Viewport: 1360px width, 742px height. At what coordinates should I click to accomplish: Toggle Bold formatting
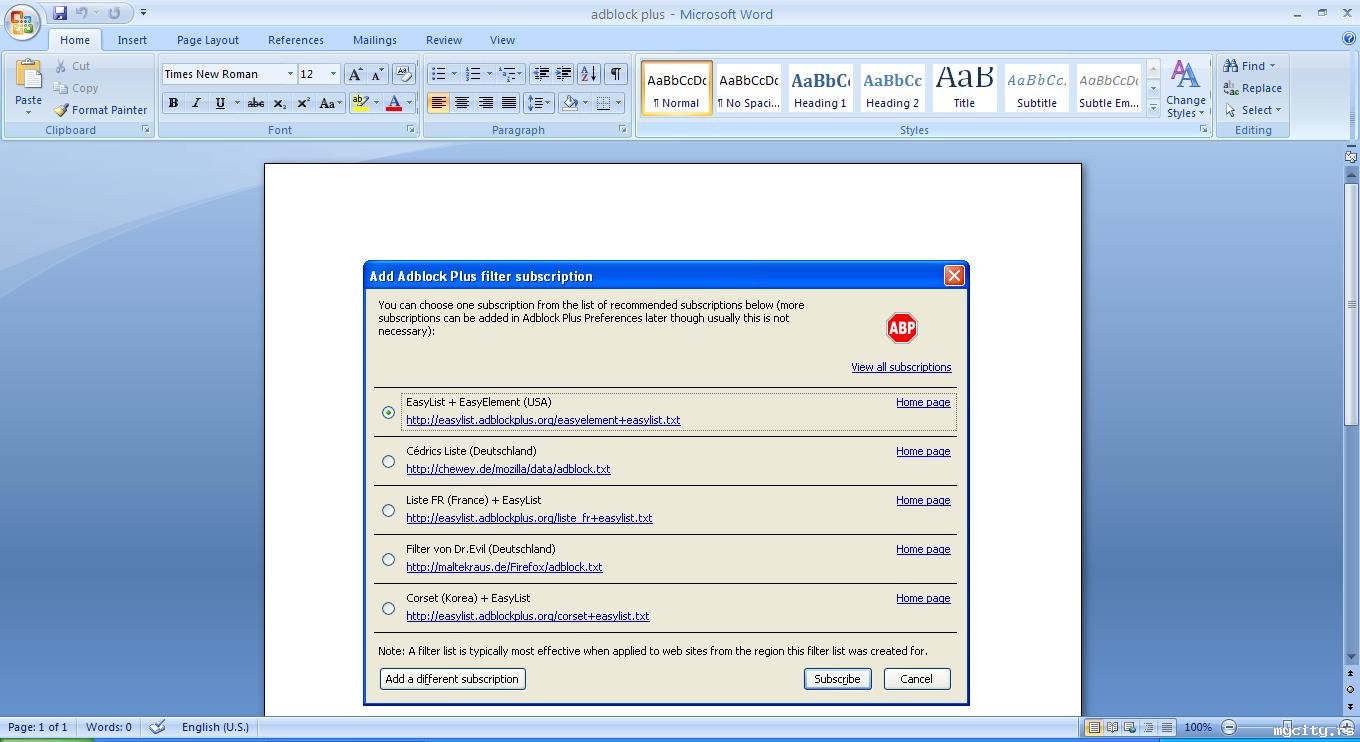173,103
